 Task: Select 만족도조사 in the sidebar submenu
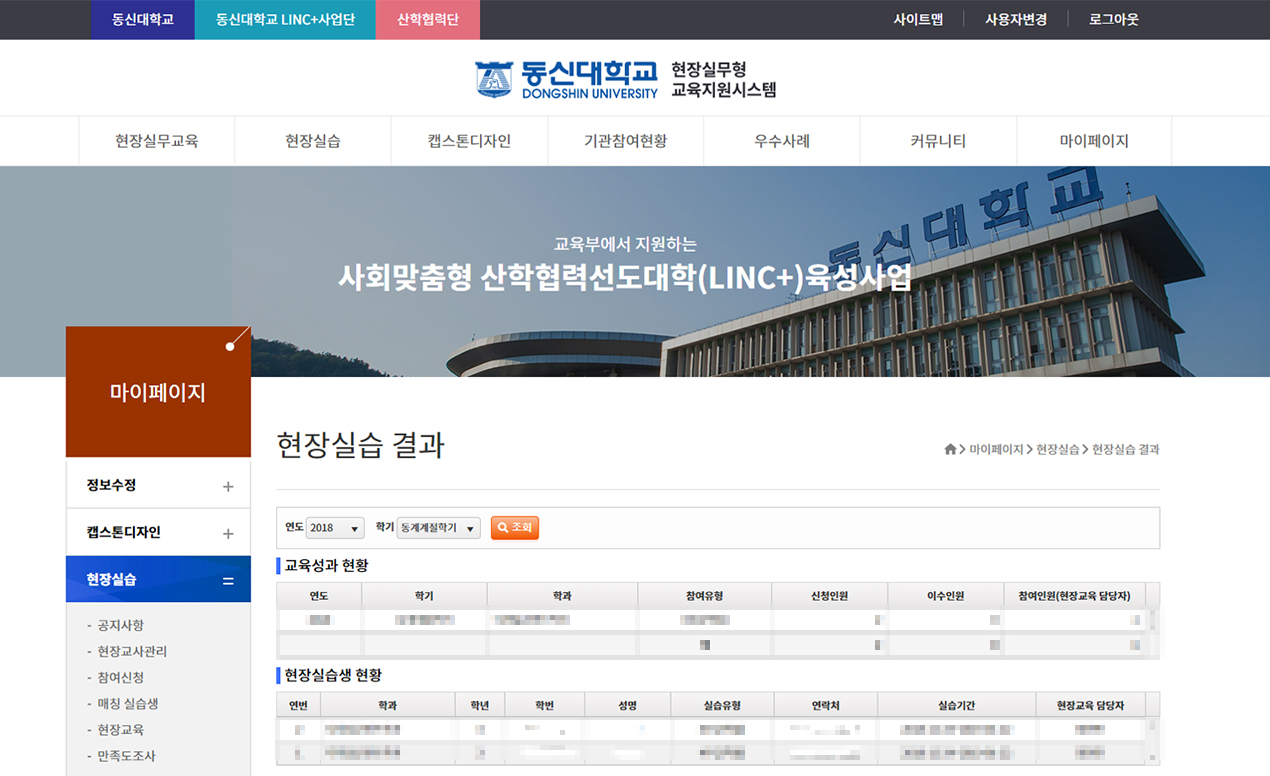[x=127, y=755]
